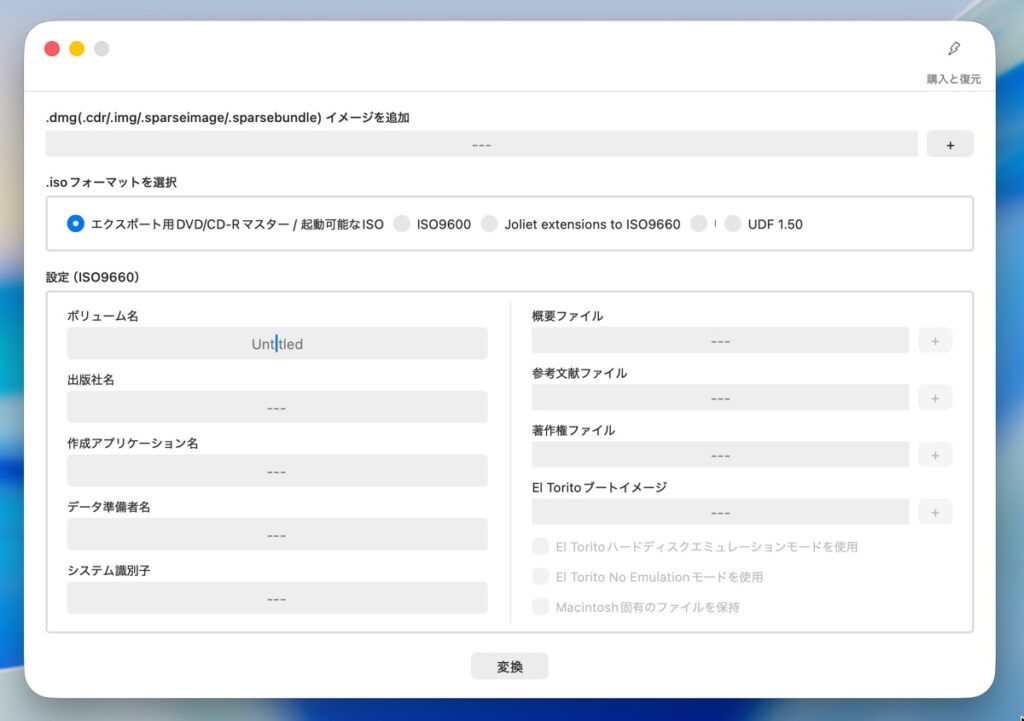Click the ボリューム名 Untitled text field
The width and height of the screenshot is (1024, 721).
coord(277,344)
